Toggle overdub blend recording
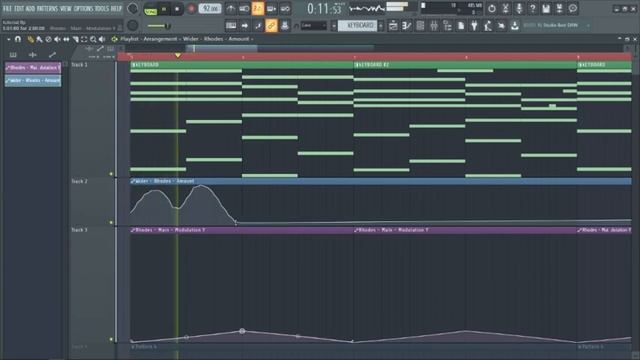 (271, 9)
